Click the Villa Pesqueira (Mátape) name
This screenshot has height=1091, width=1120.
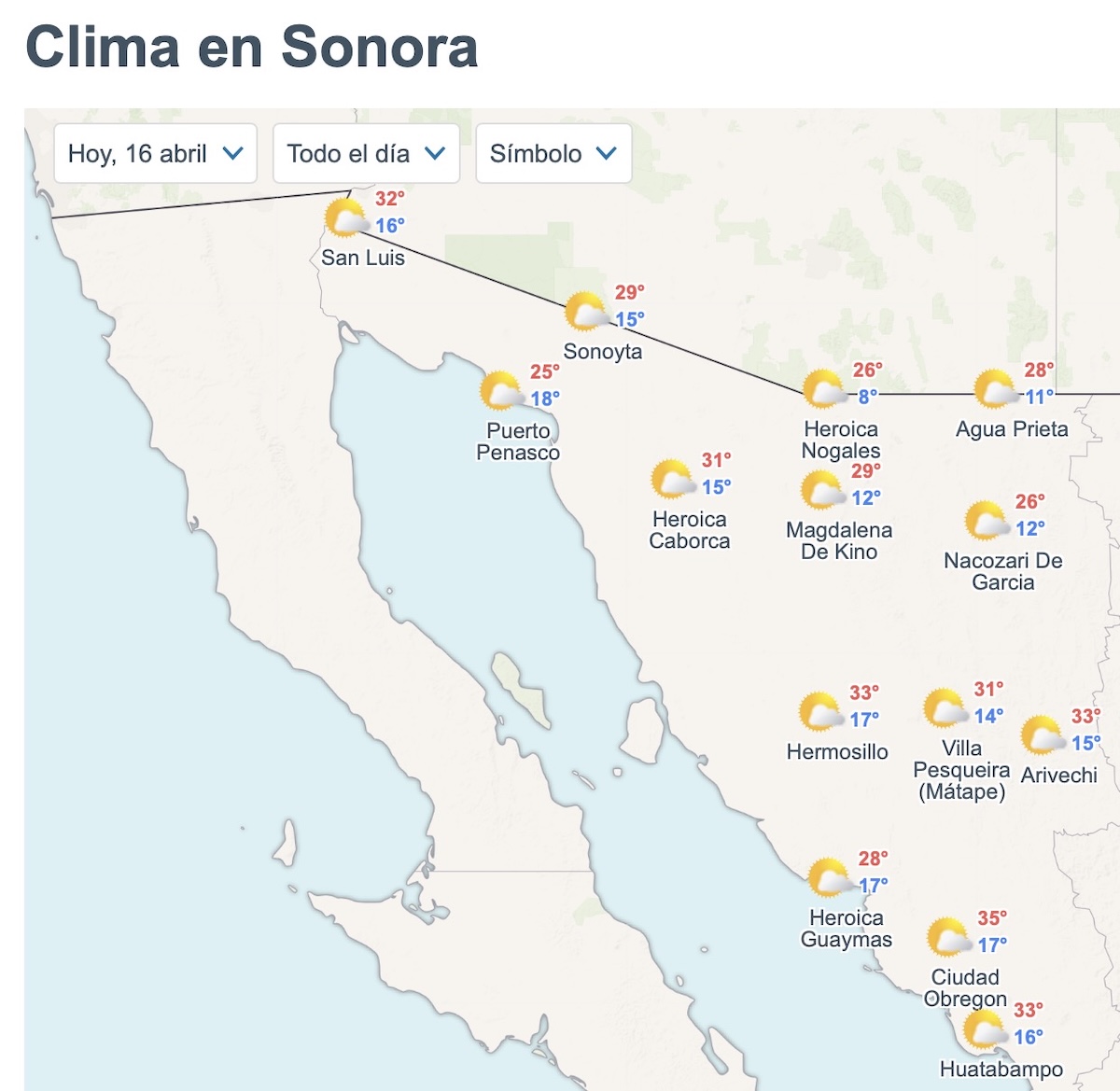pyautogui.click(x=963, y=770)
